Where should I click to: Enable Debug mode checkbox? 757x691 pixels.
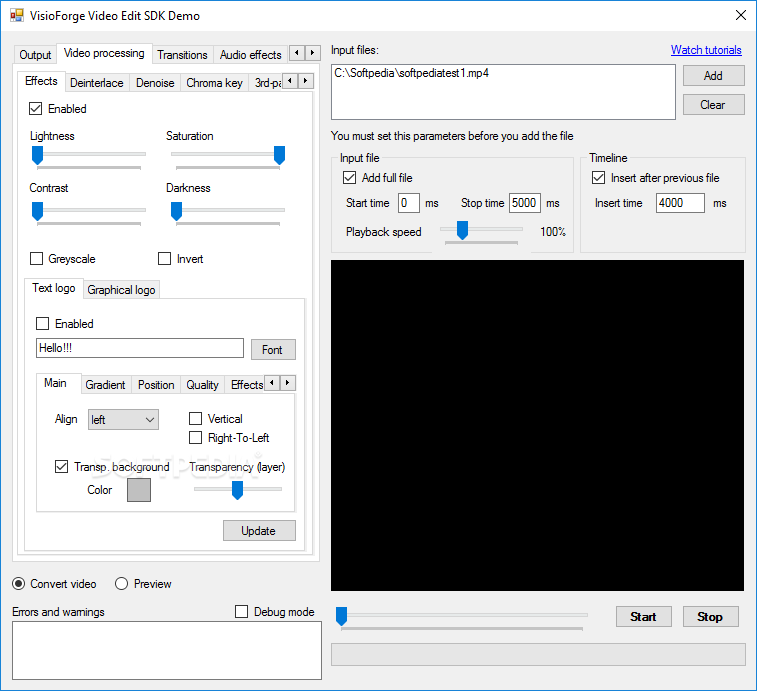[241, 612]
